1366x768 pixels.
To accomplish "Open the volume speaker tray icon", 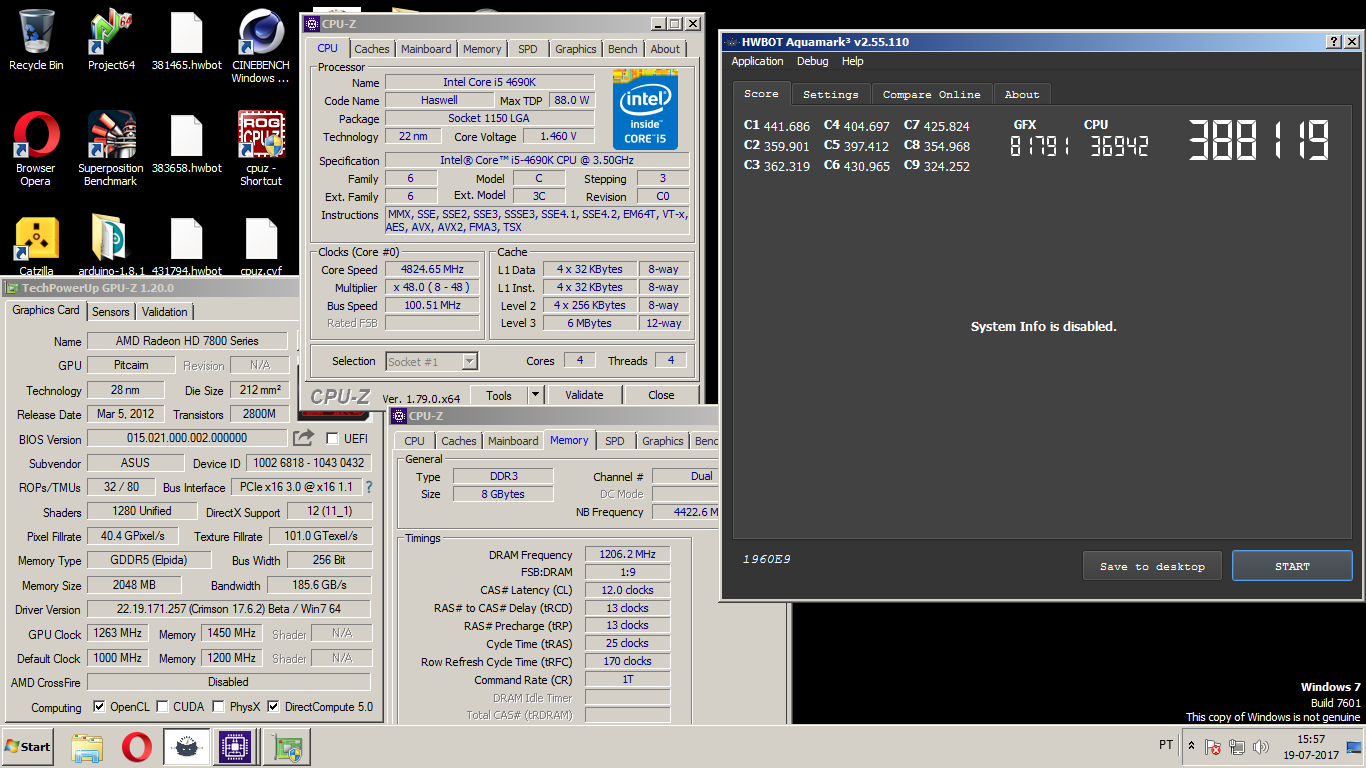I will (1261, 747).
